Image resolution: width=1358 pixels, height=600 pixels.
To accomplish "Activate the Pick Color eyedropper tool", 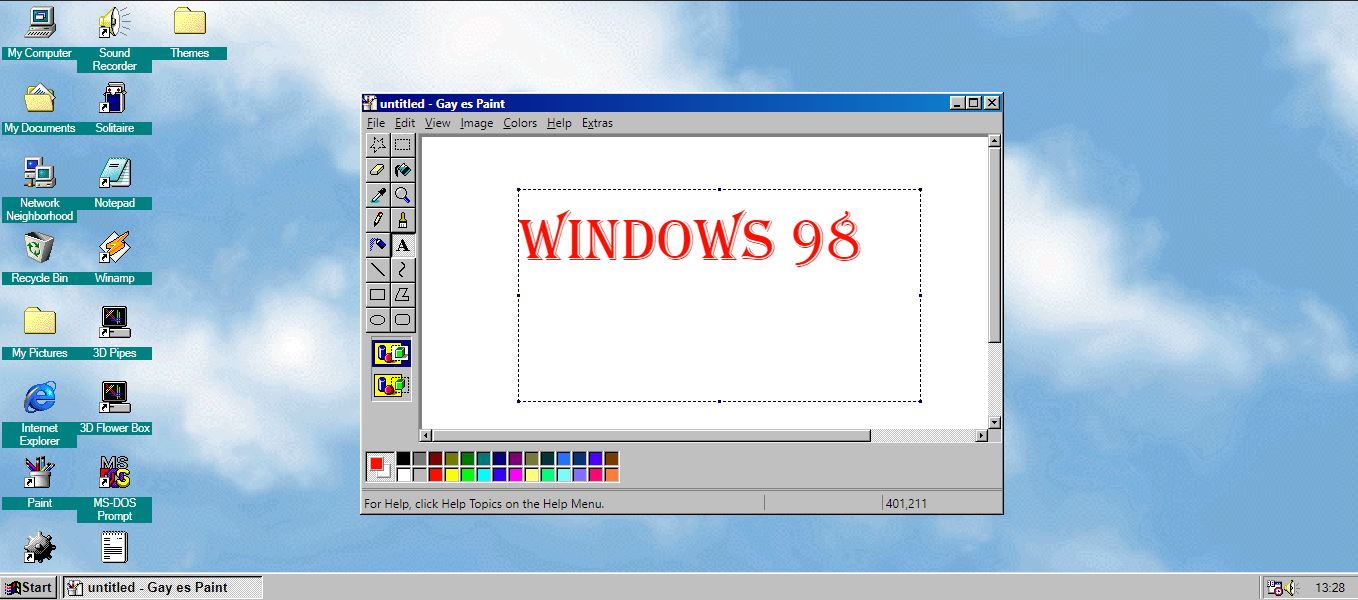I will tap(378, 195).
